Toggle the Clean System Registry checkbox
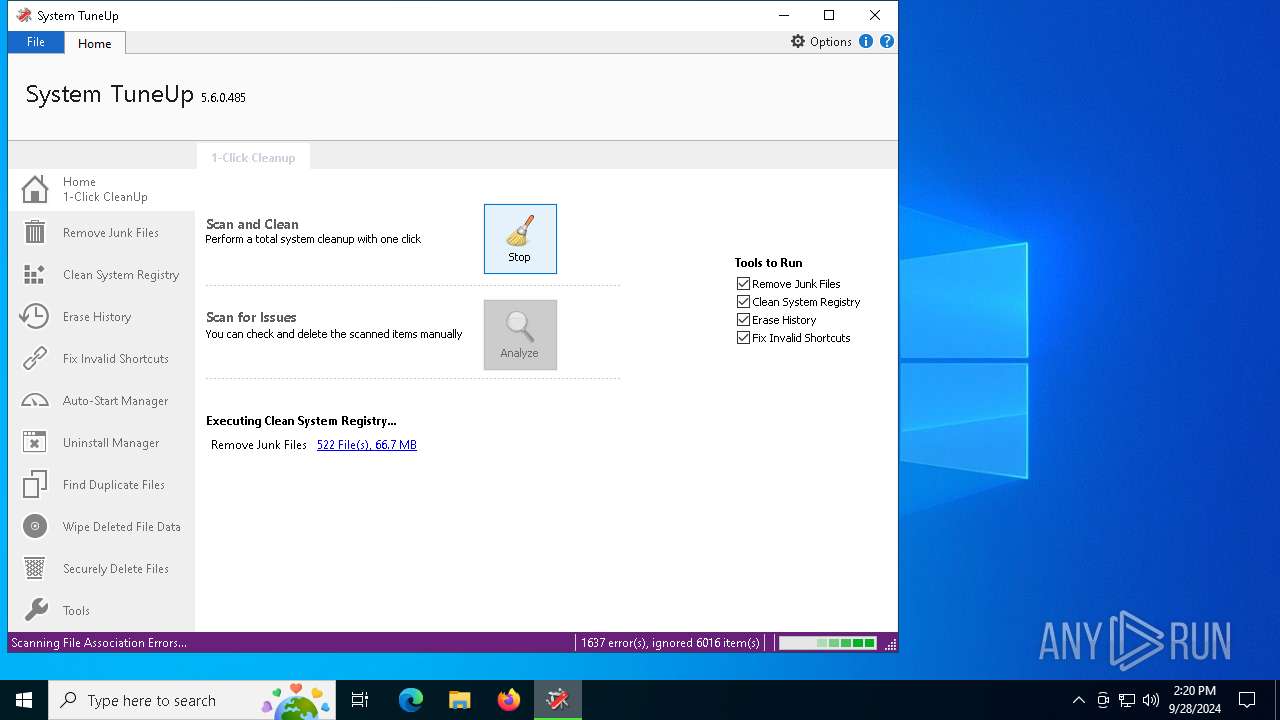The height and width of the screenshot is (720, 1280). 743,302
